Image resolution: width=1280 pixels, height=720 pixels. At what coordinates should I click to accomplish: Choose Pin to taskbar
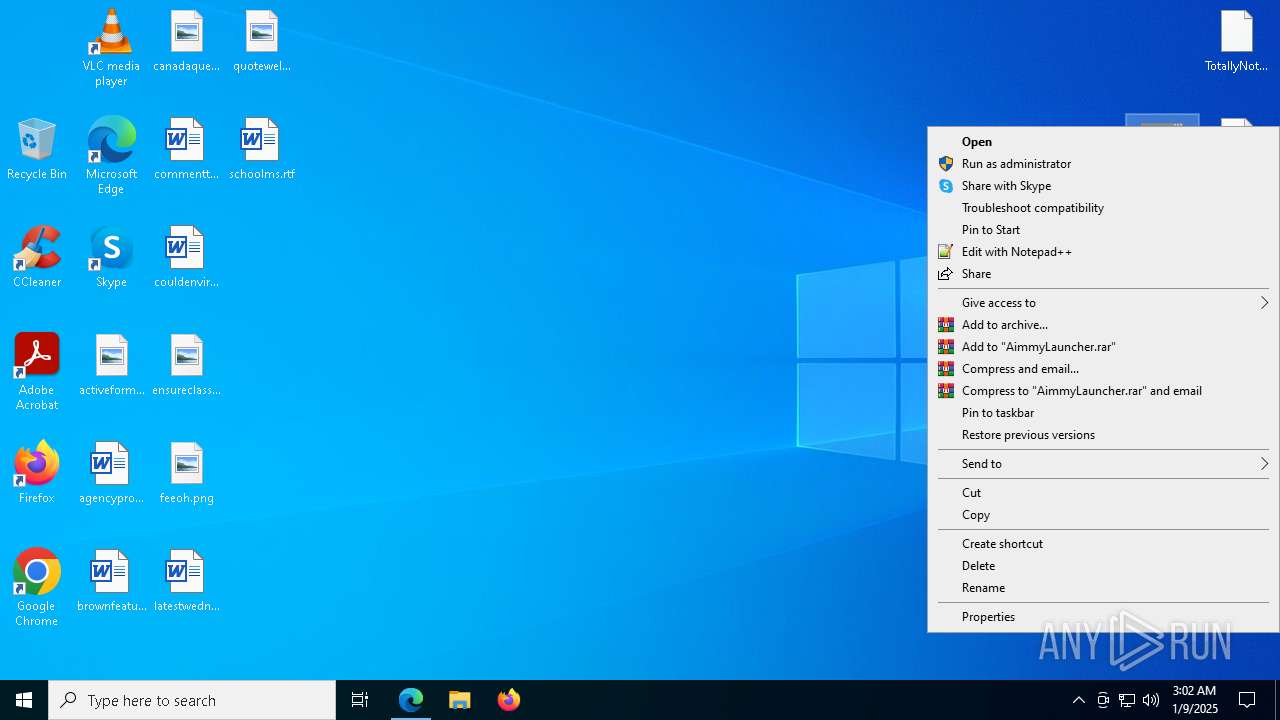coord(1103,413)
